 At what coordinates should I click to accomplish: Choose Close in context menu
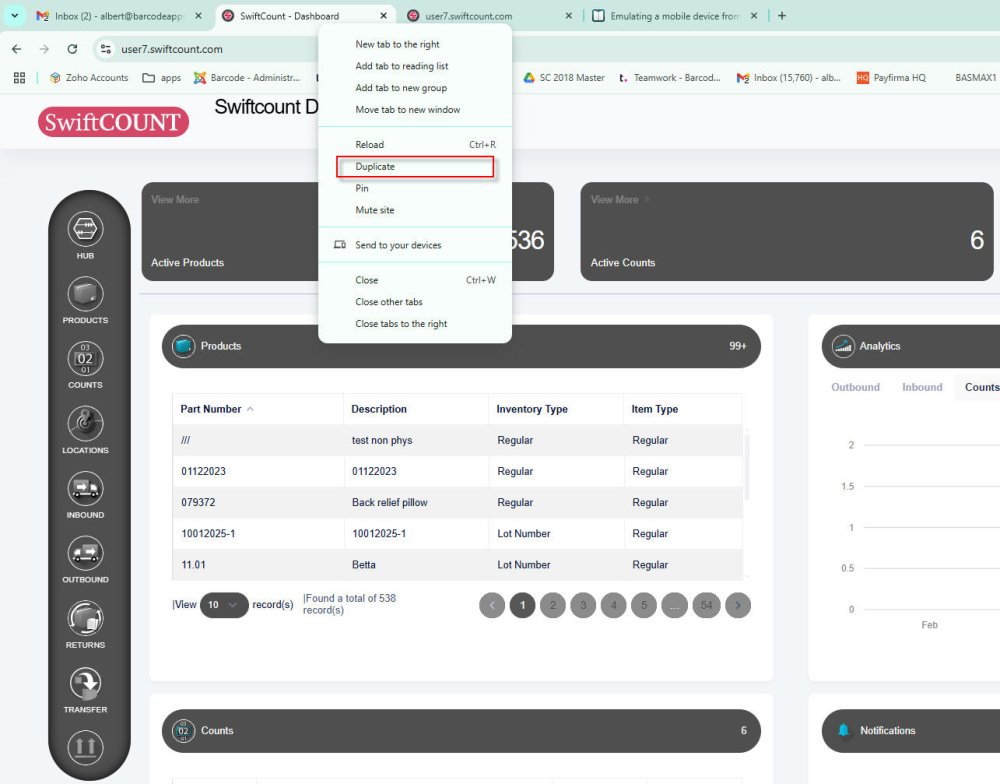pyautogui.click(x=415, y=280)
